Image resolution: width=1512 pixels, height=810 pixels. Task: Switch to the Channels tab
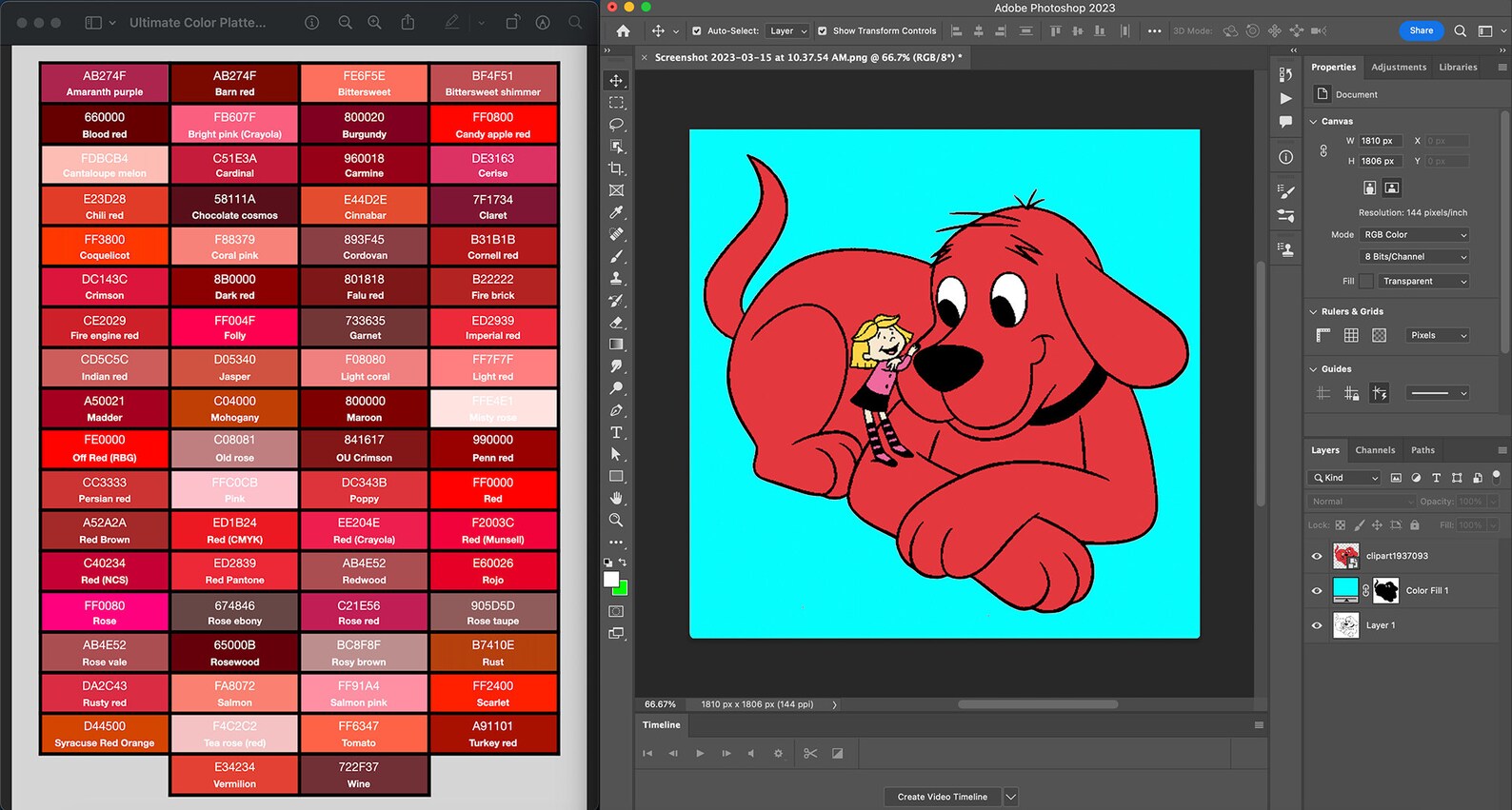point(1375,451)
